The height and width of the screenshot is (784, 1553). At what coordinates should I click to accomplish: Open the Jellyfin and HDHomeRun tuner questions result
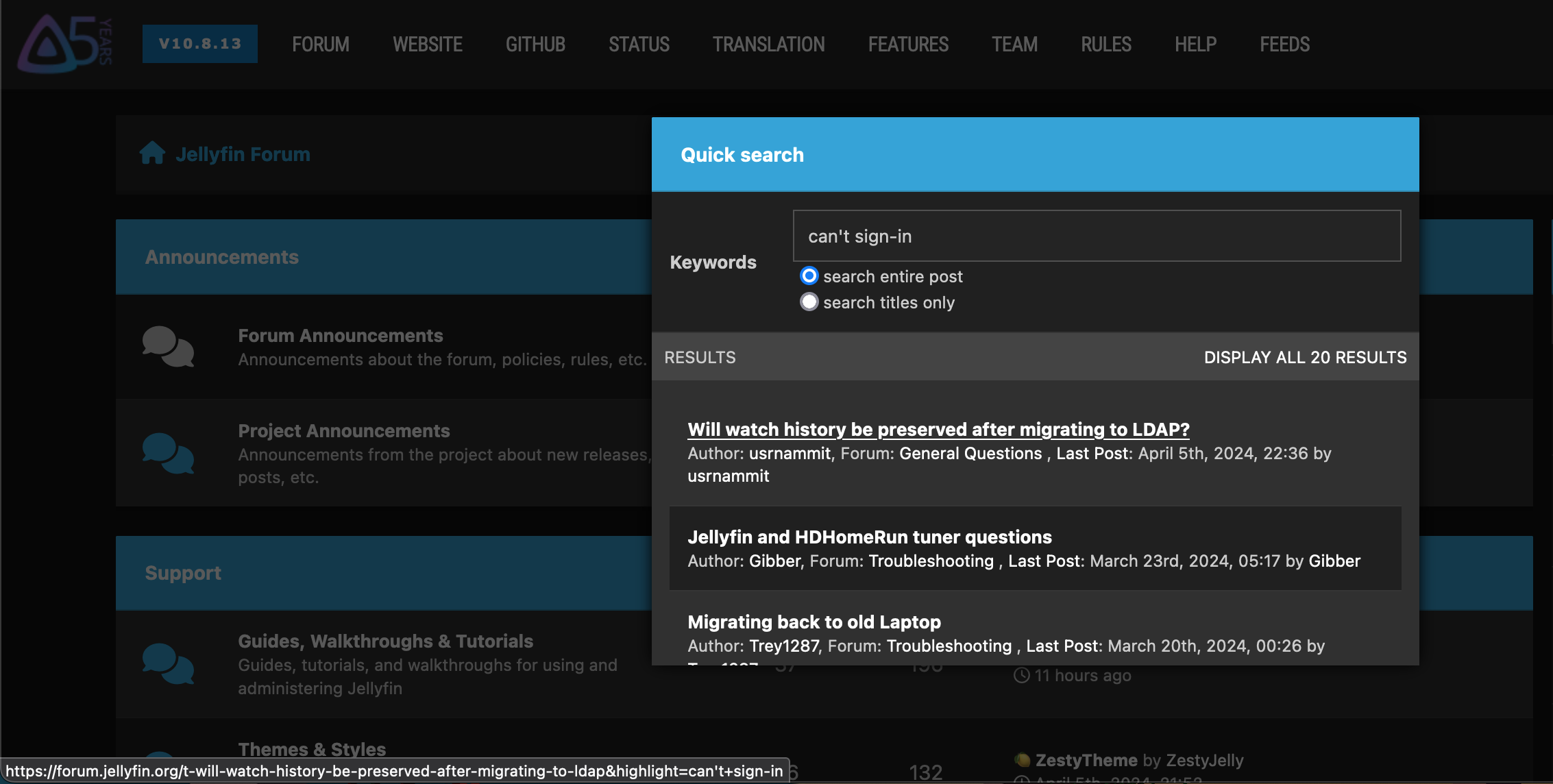point(869,537)
